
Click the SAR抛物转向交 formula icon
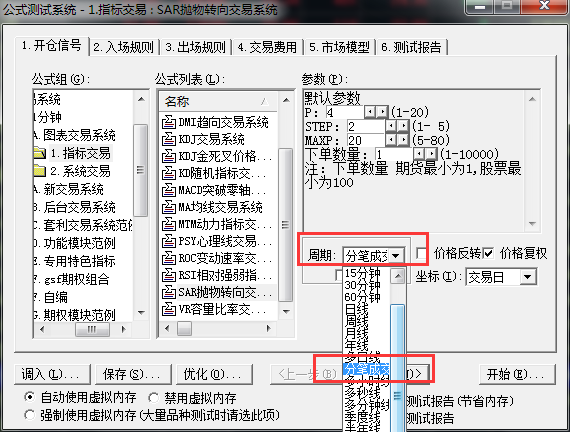pyautogui.click(x=169, y=292)
